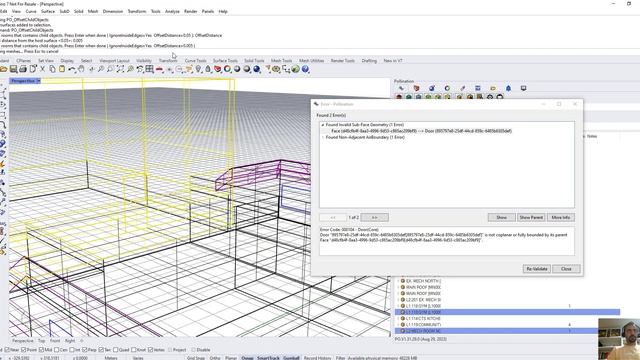Click the Pollination monitor screen icon

click(x=524, y=88)
